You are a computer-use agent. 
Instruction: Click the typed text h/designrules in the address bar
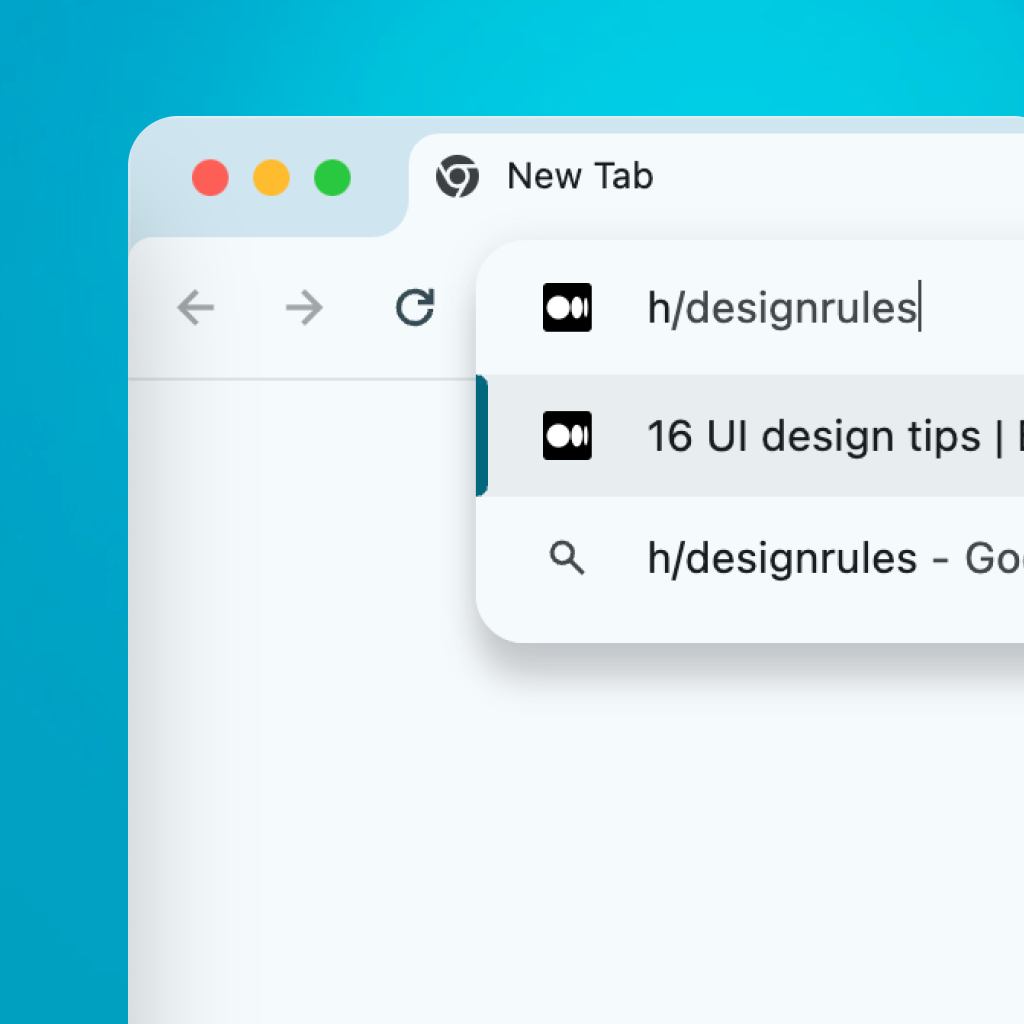[x=780, y=308]
